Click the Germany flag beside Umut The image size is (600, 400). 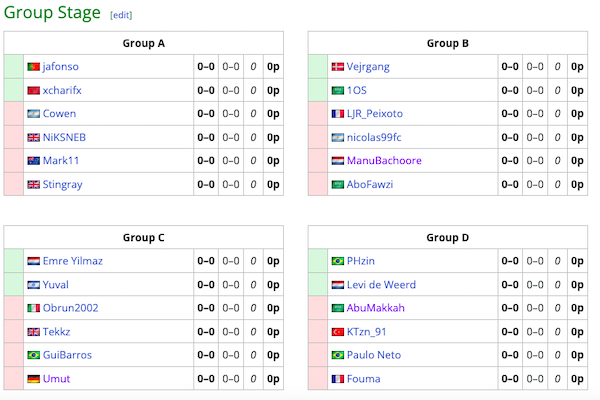(33, 379)
